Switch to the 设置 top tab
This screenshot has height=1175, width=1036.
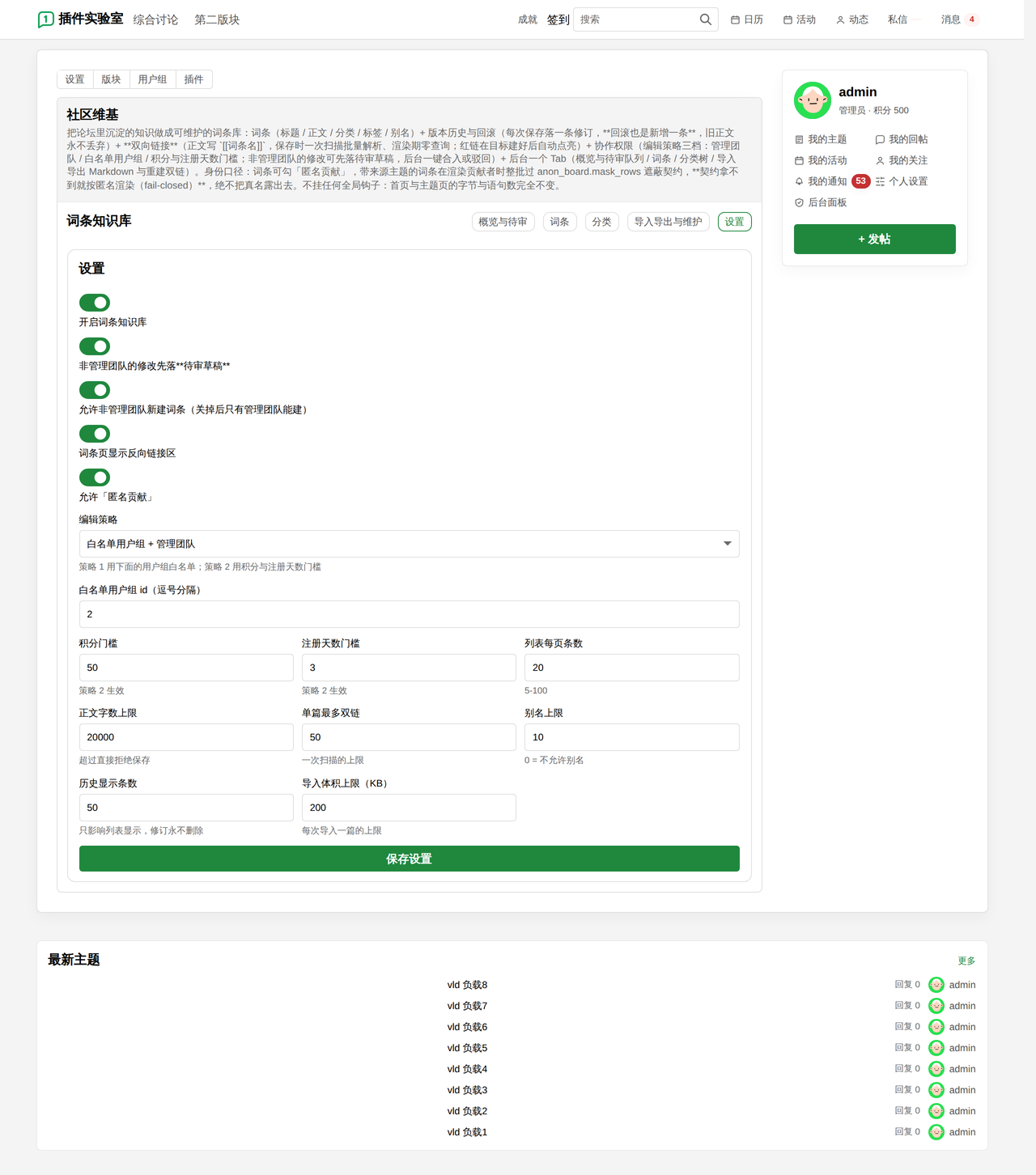pos(75,79)
